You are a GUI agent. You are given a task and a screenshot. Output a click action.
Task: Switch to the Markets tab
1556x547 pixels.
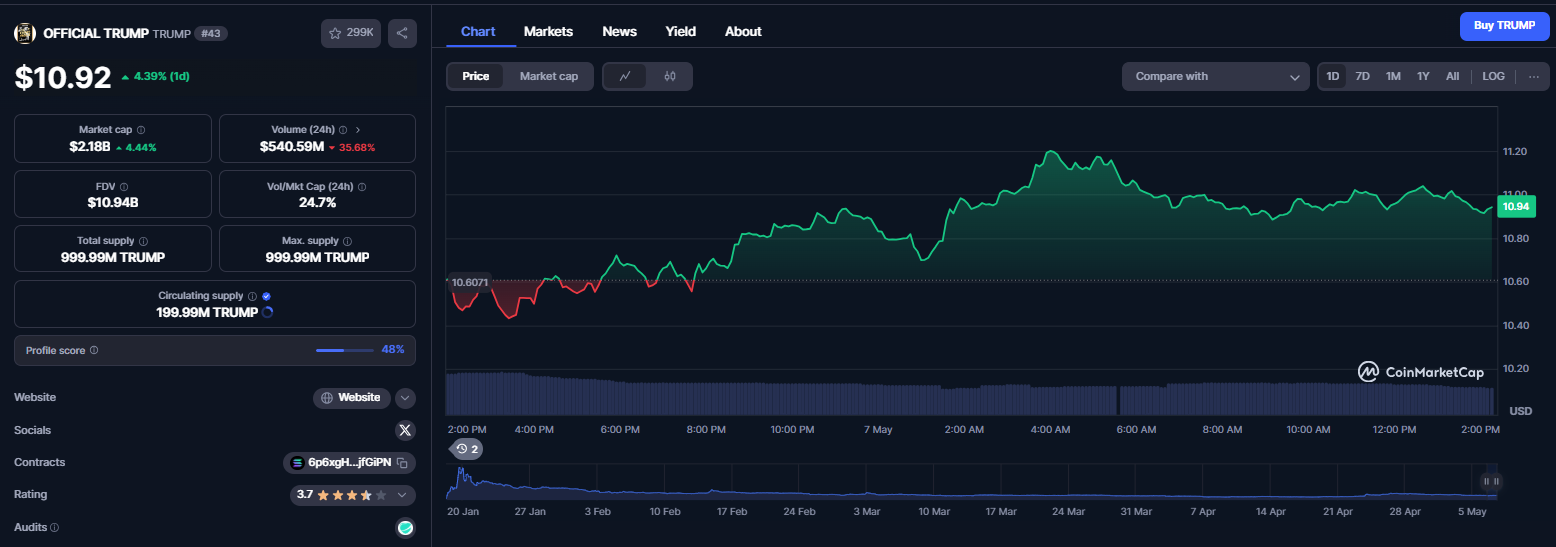(x=548, y=31)
